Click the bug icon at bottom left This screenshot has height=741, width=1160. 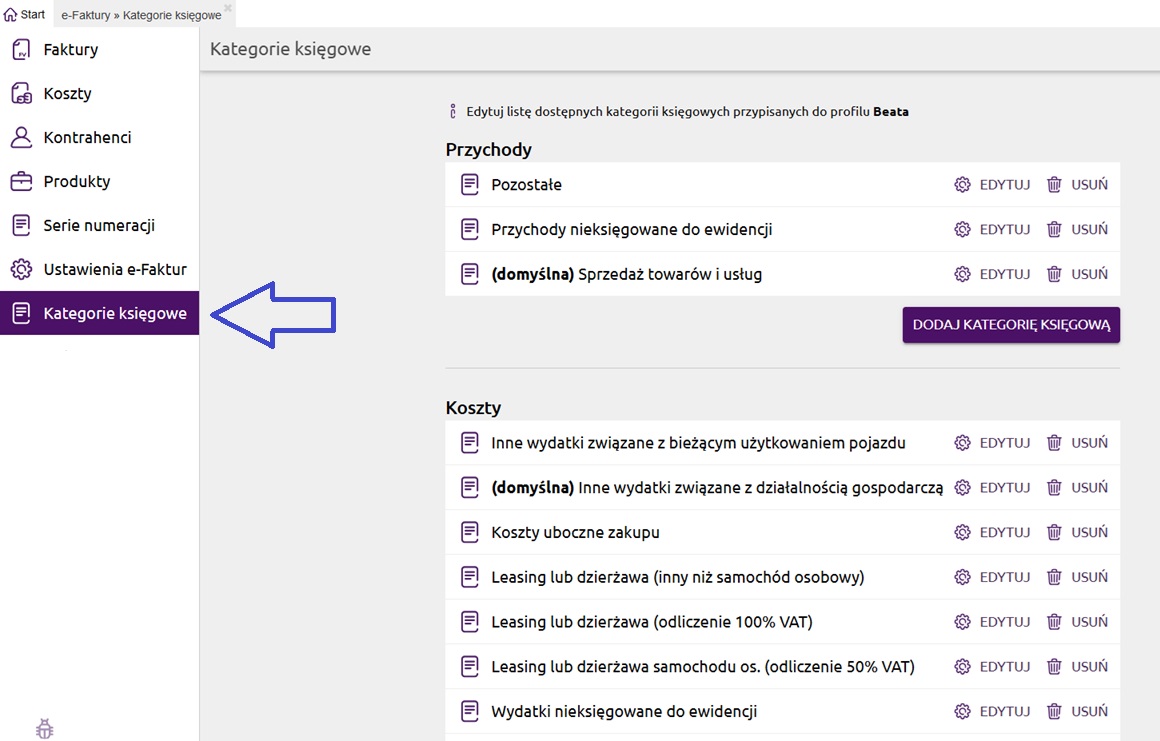(x=44, y=729)
